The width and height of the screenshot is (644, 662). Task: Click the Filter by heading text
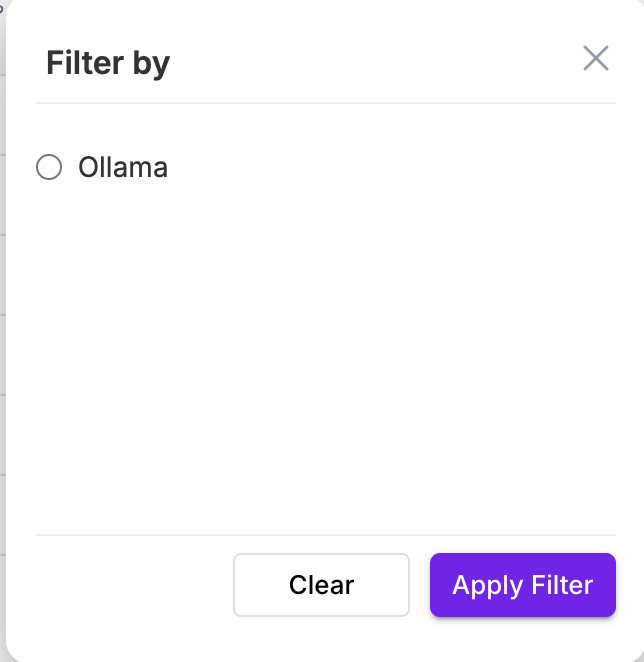108,63
